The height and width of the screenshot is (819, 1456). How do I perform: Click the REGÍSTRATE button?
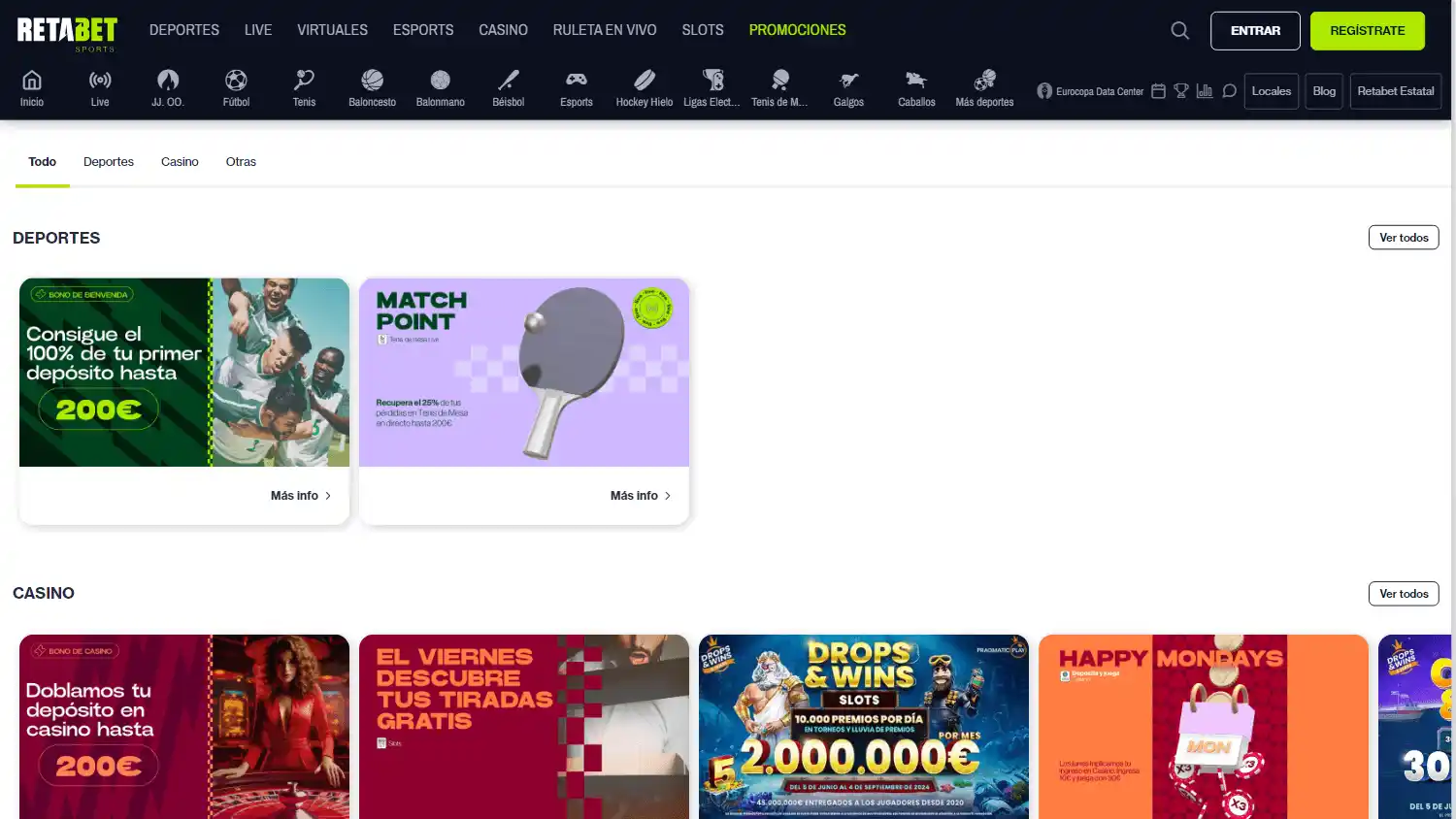[x=1368, y=31]
